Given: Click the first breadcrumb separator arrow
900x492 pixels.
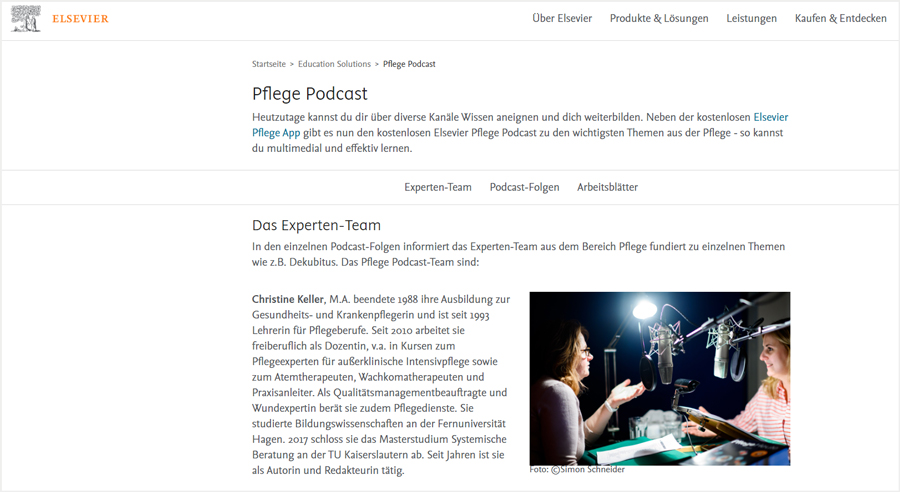Looking at the screenshot, I should pos(292,64).
